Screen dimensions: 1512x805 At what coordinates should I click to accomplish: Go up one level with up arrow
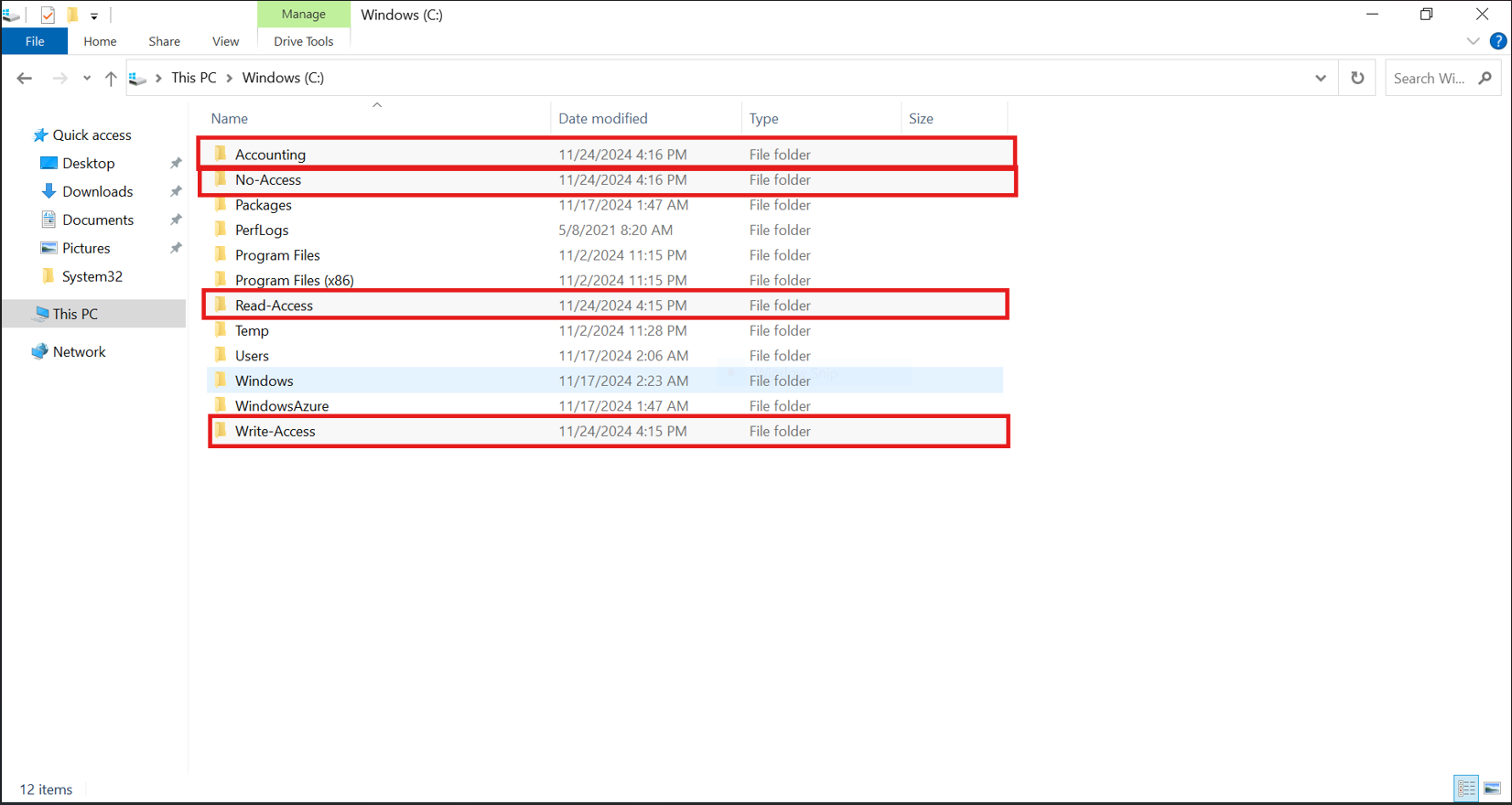(111, 79)
